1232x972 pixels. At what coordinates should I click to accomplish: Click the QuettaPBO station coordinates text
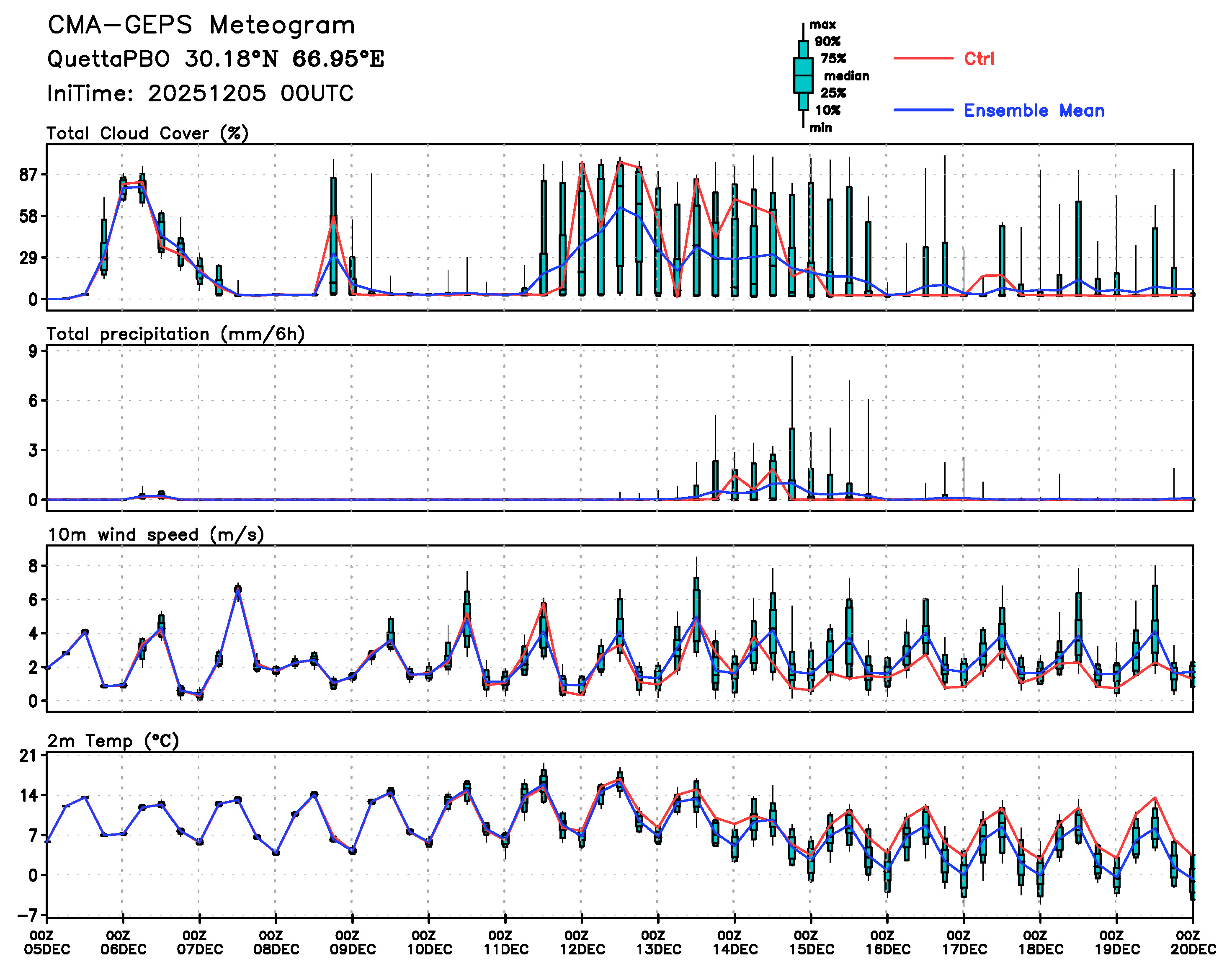pos(215,59)
